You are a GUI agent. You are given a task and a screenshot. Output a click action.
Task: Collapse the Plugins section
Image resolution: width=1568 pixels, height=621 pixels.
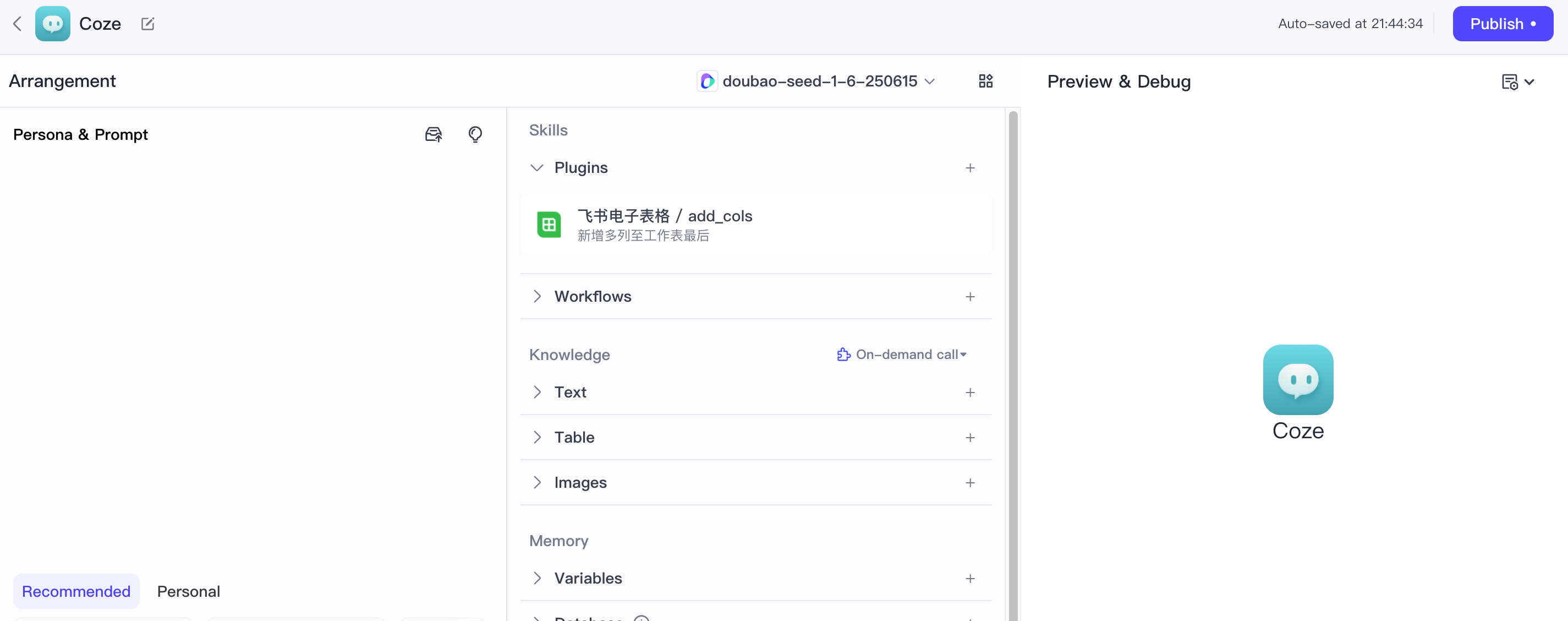point(536,168)
